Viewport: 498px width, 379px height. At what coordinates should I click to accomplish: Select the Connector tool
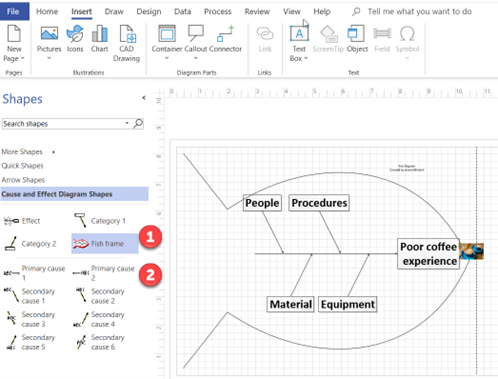[225, 39]
